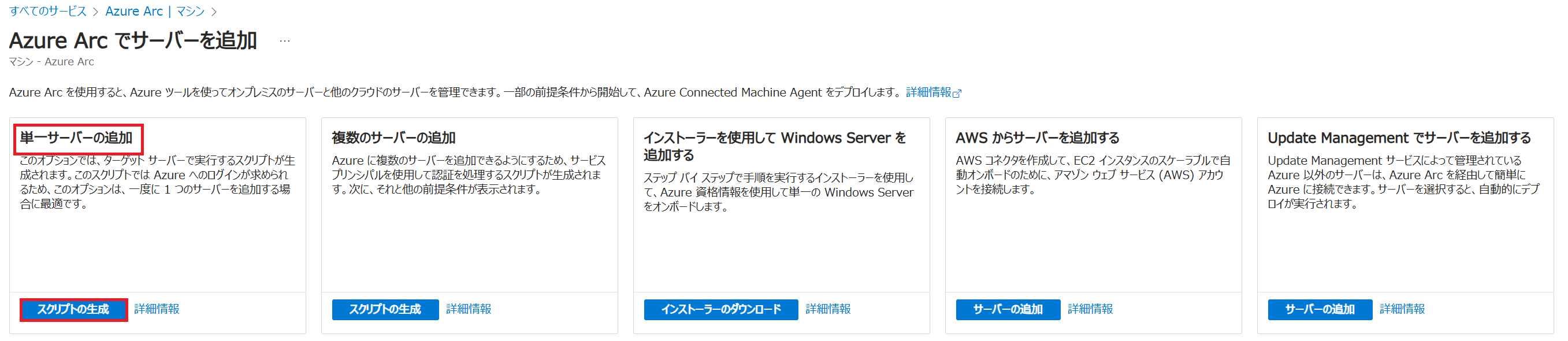Click サーバーの追加 in Update Management card

[1320, 309]
